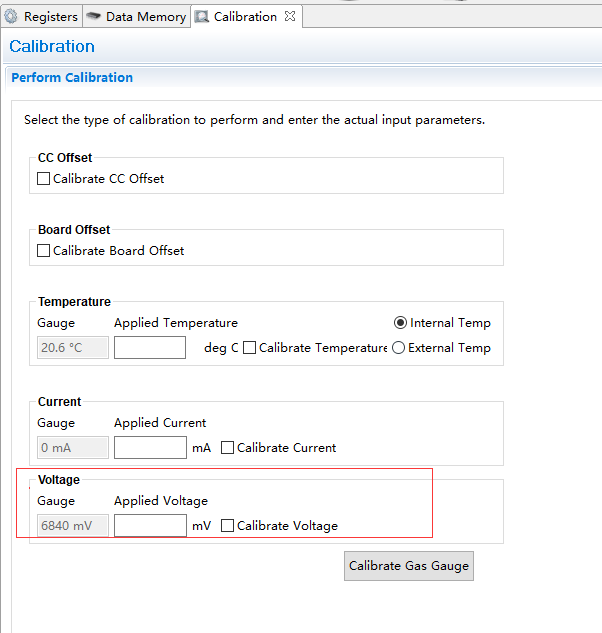Toggle the Calibrate Current checkbox

click(x=228, y=448)
